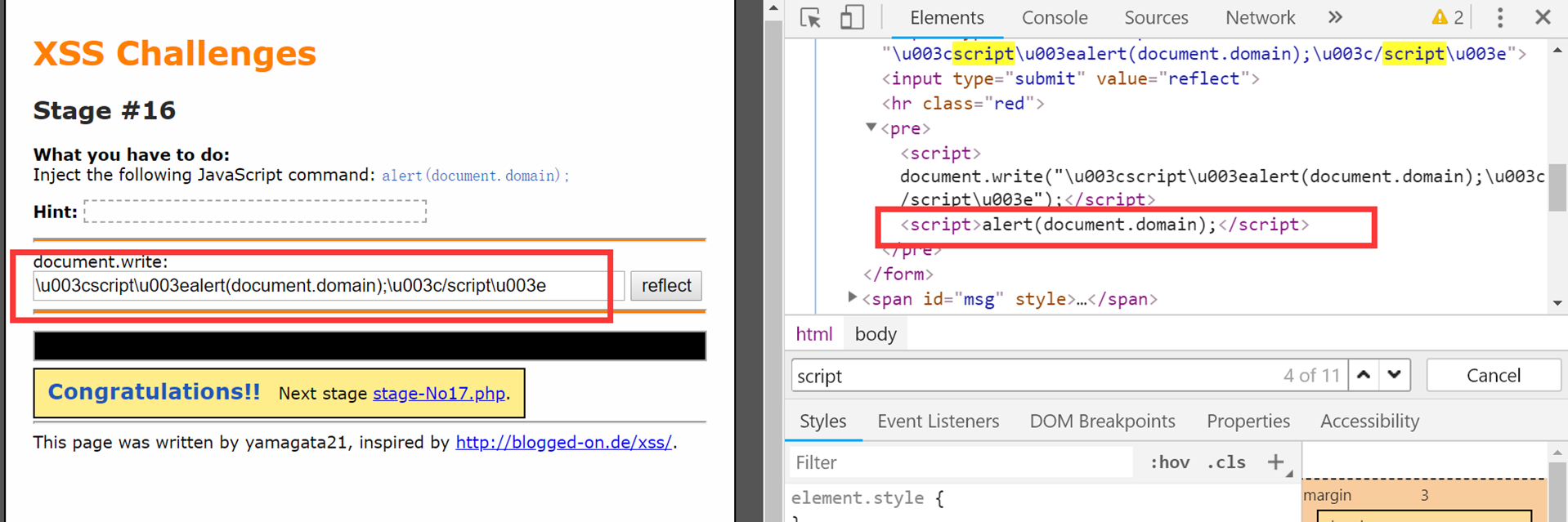The height and width of the screenshot is (522, 1568).
Task: Switch to the Elements tab
Action: (x=947, y=17)
